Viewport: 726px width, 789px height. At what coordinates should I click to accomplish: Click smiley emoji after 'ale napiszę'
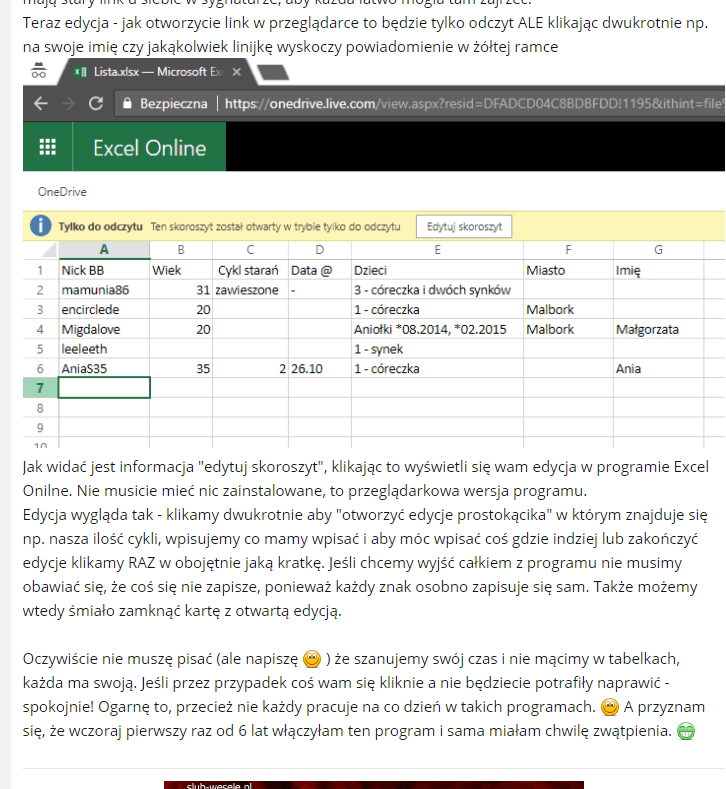[x=312, y=659]
